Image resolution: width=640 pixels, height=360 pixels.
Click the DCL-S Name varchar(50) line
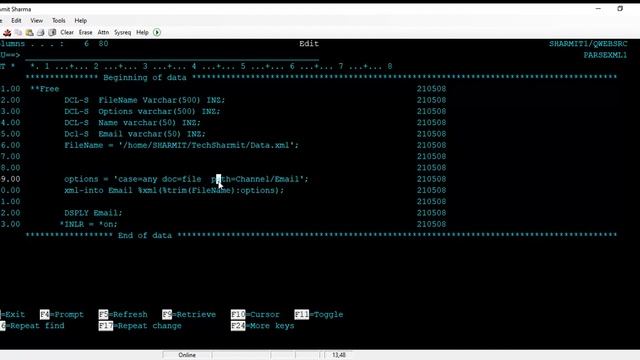[132, 122]
